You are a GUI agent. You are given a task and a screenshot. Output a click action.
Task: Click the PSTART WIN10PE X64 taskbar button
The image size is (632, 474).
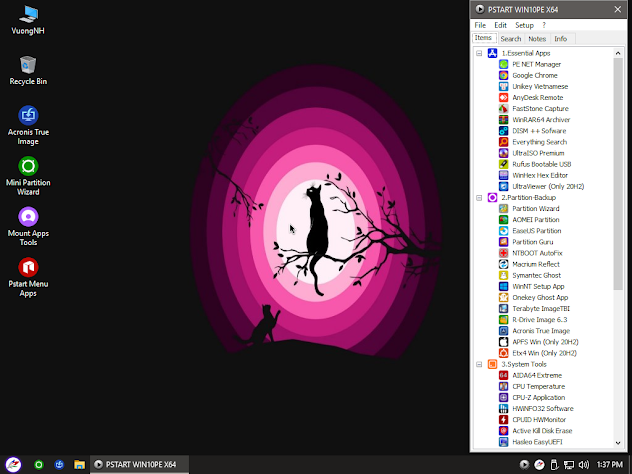pos(135,464)
